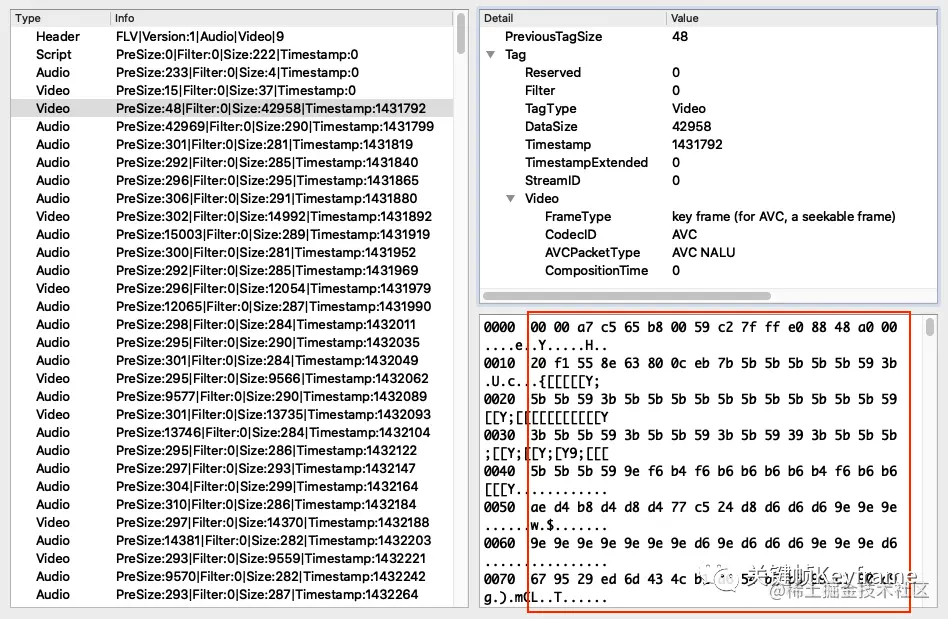
Task: Select Audio row with Timestamp:1431952
Action: [232, 253]
